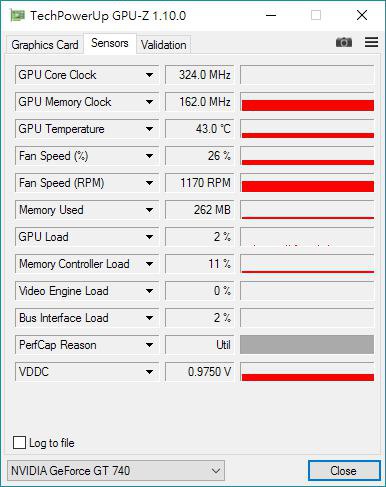
Task: Open the Memory Used dropdown arrow
Action: [149, 210]
